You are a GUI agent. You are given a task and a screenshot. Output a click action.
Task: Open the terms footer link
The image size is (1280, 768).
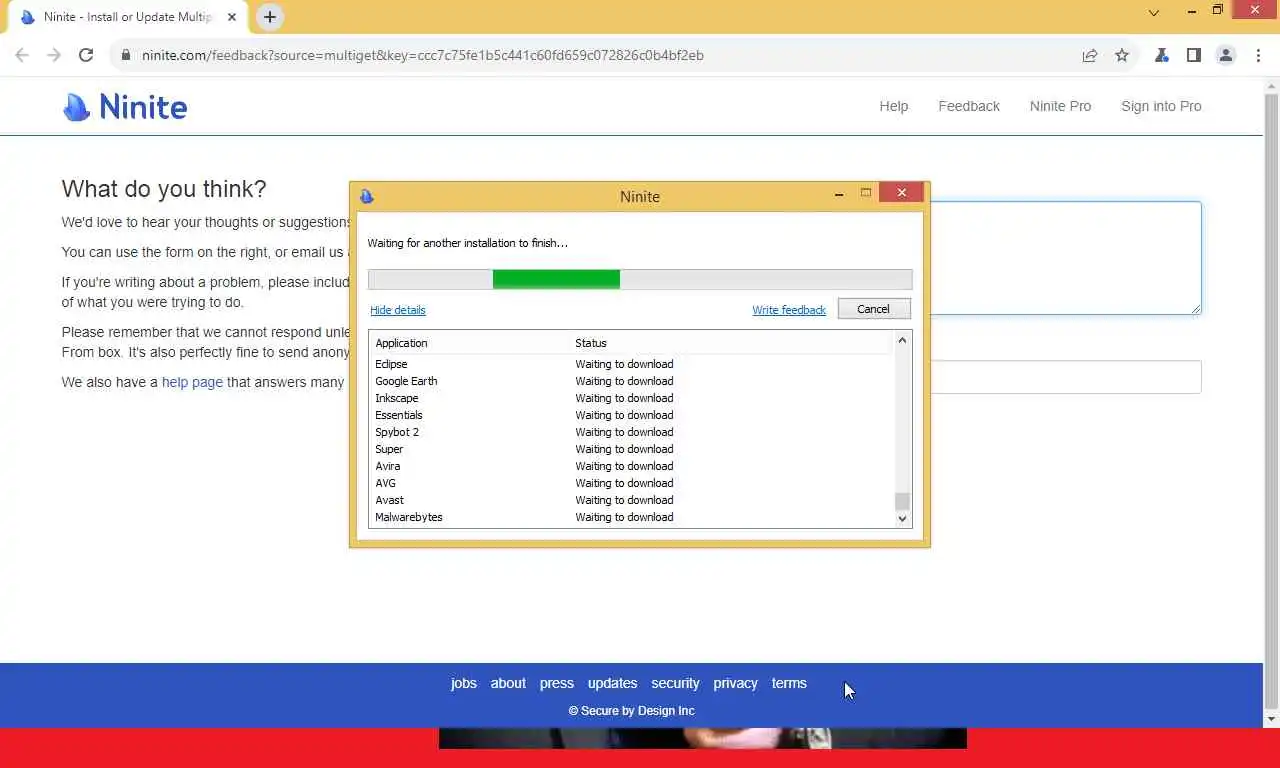pos(789,683)
